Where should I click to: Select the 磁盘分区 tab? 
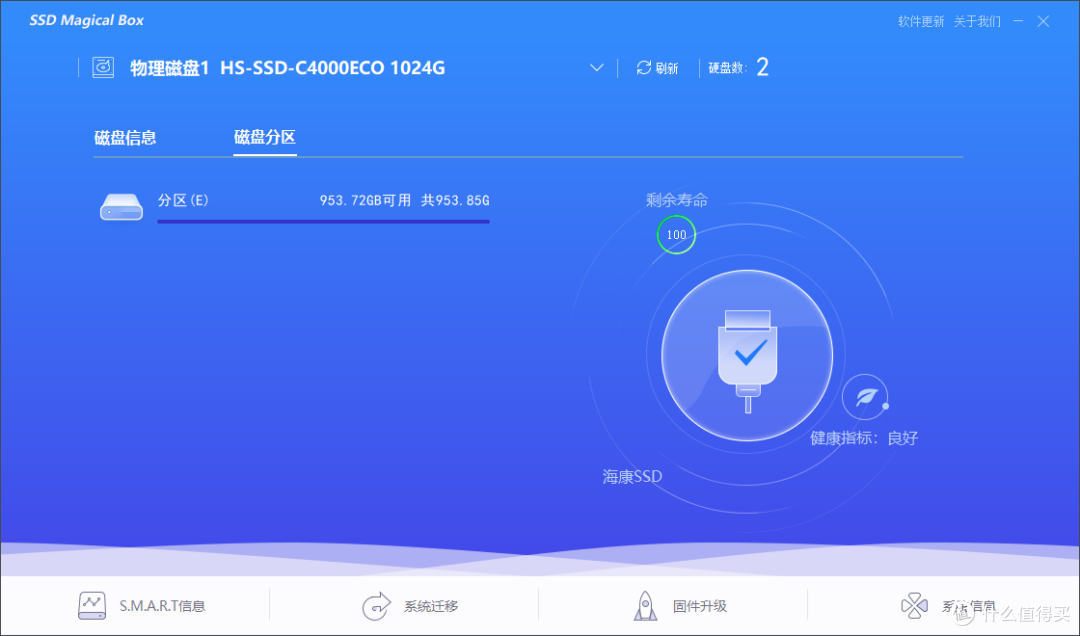click(x=265, y=137)
